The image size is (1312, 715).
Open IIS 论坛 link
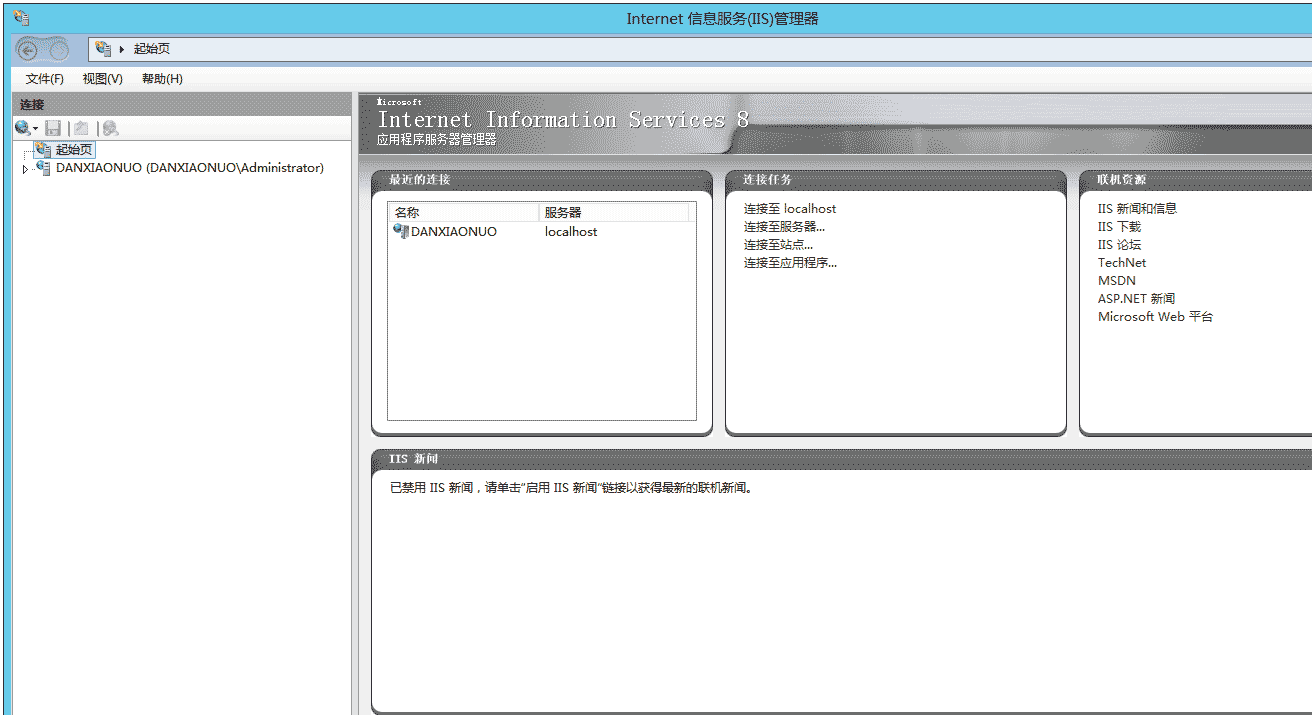[x=1119, y=245]
